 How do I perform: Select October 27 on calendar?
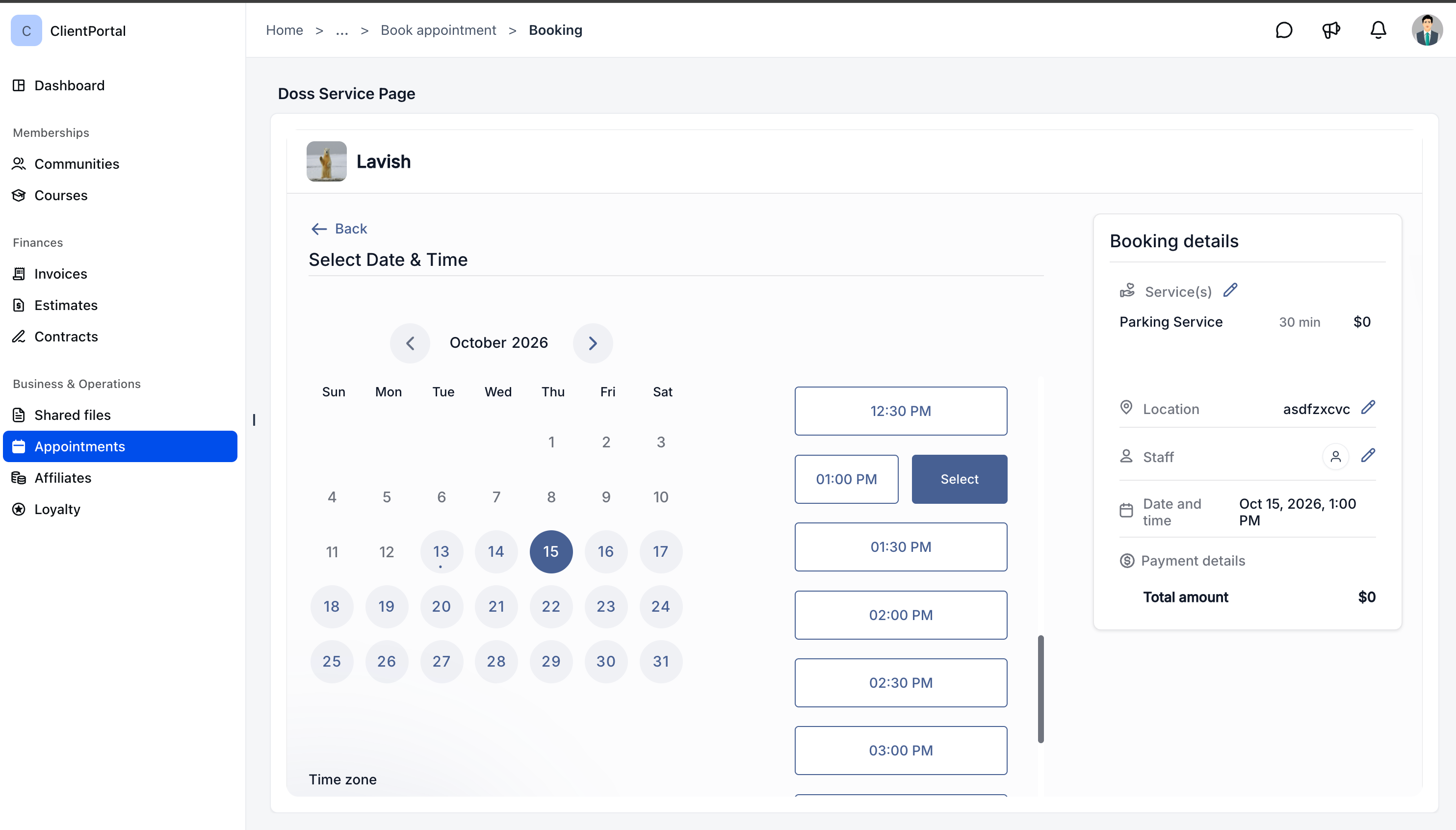441,662
